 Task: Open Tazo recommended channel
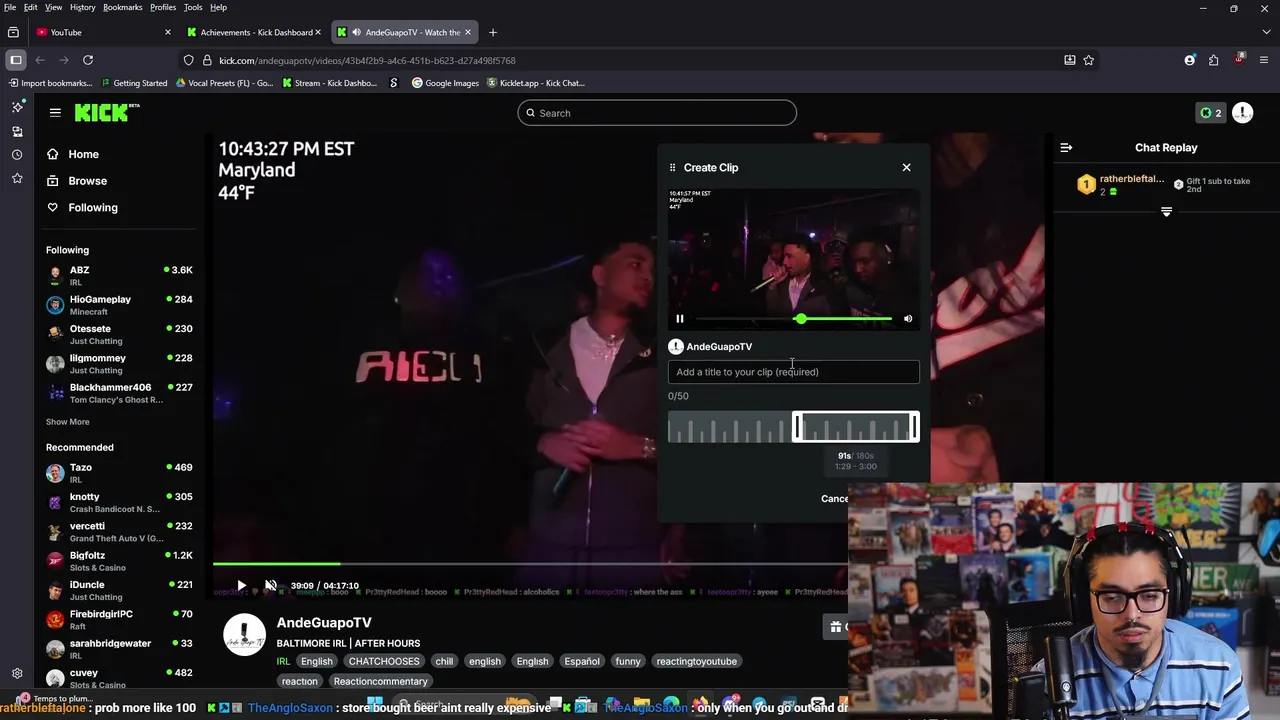119,472
